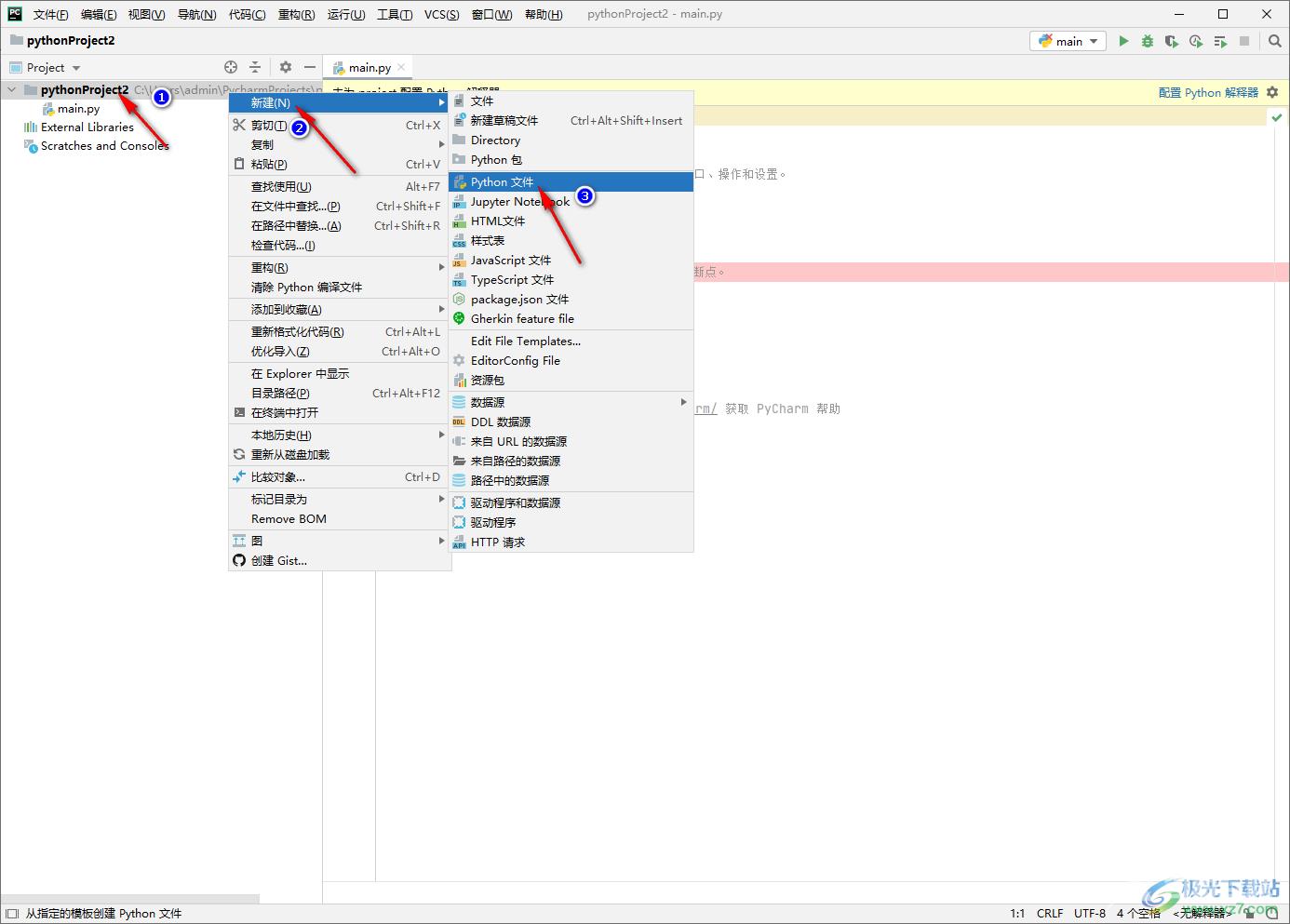Viewport: 1290px width, 924px height.
Task: Choose 创建 Gist... entry
Action: coord(339,561)
